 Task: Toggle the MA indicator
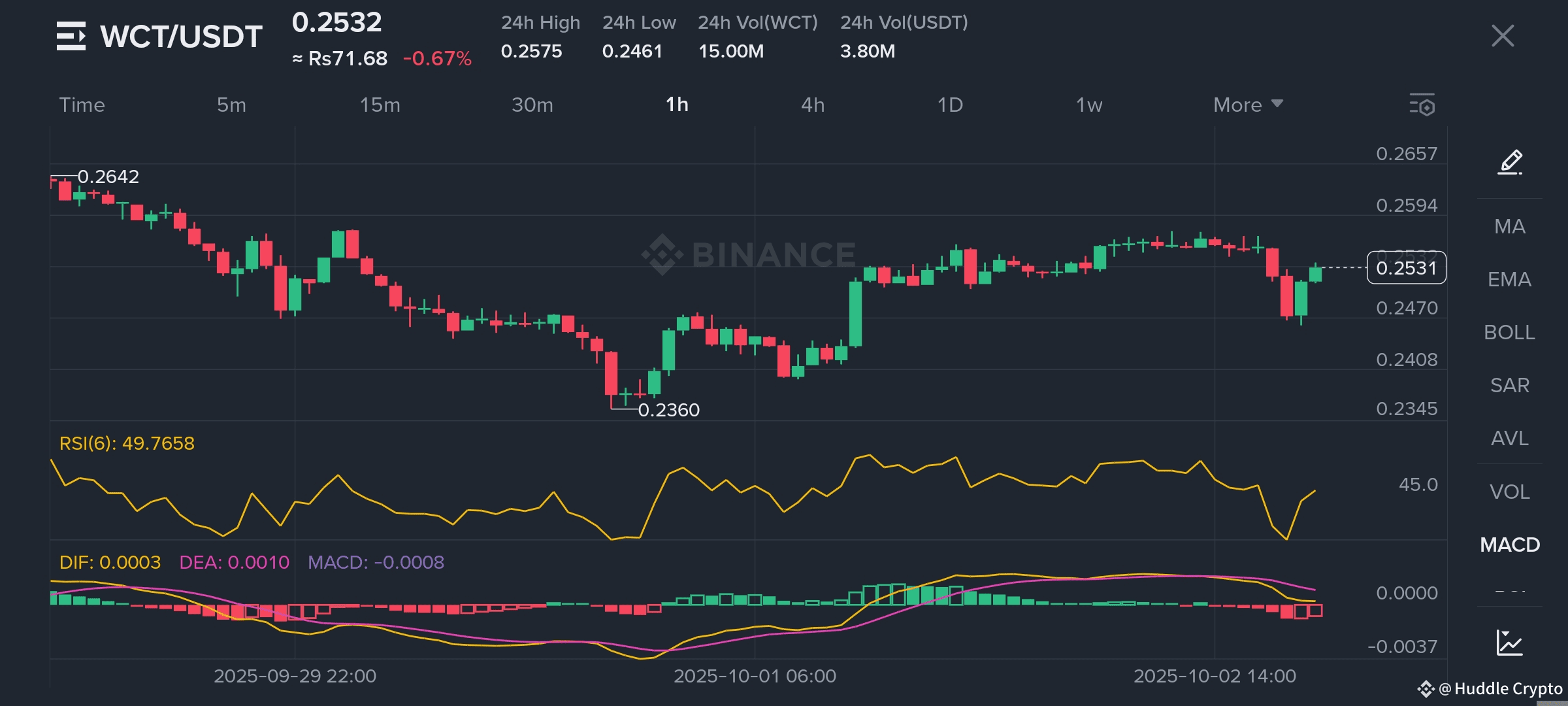click(x=1509, y=226)
